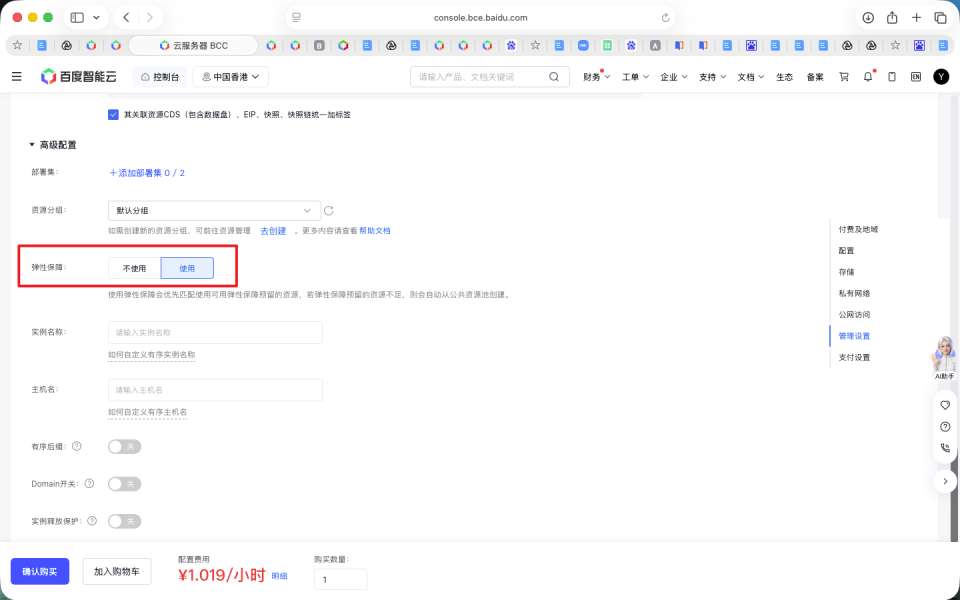The height and width of the screenshot is (600, 960).
Task: Click the phone contact icon
Action: [x=945, y=448]
